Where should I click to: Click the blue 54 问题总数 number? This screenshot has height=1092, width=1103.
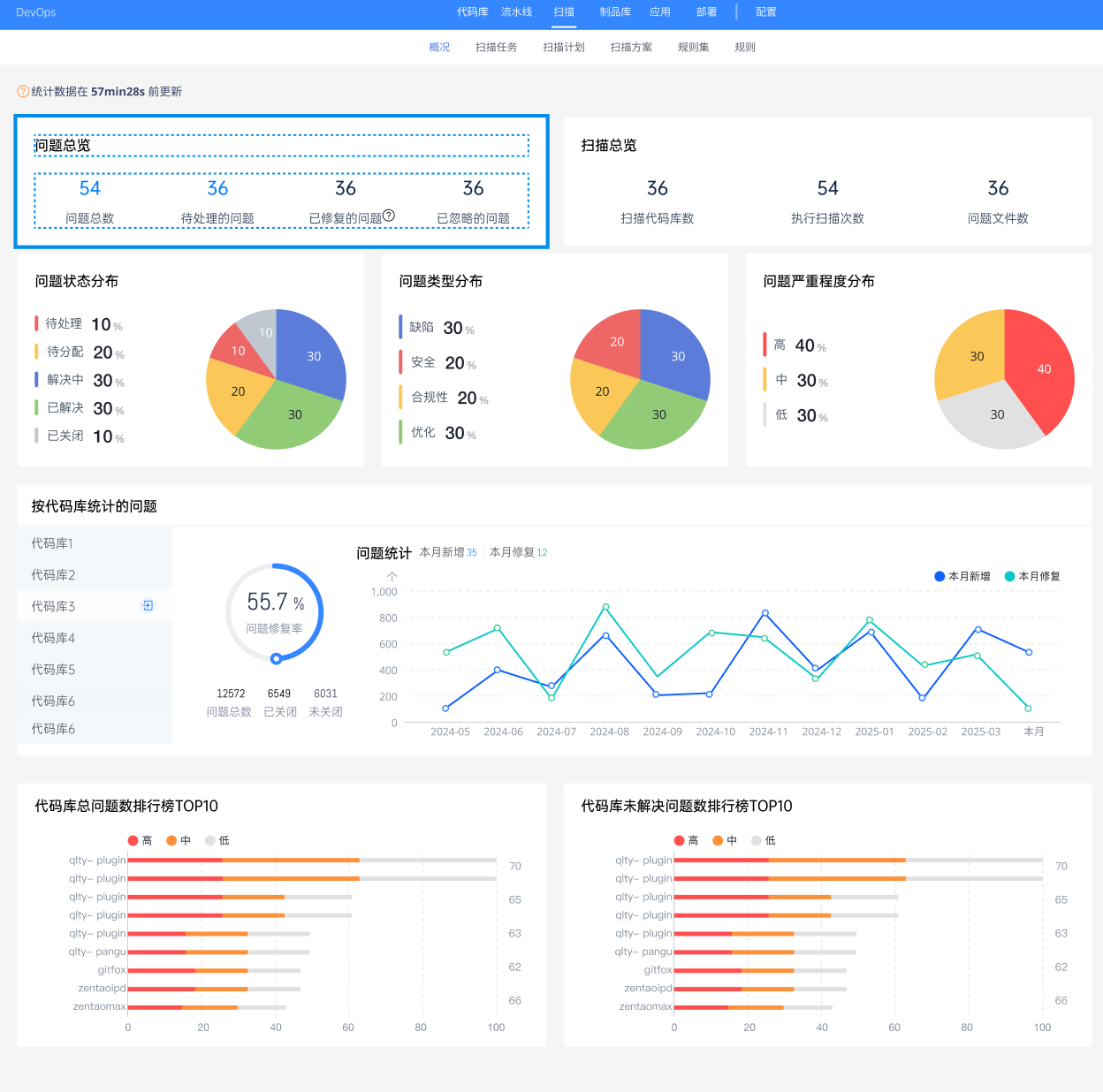click(90, 188)
